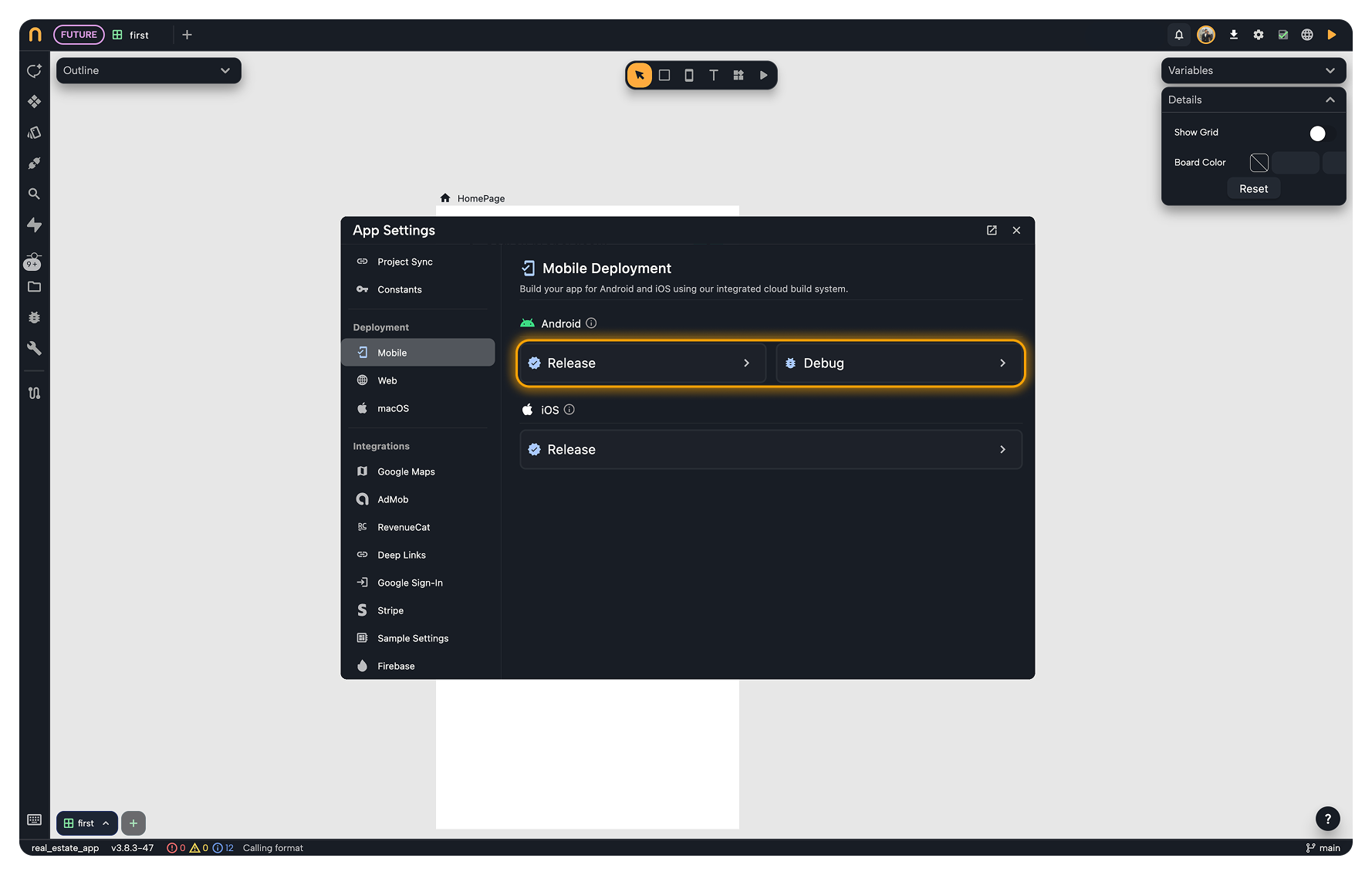Click the globe icon in top bar
Image resolution: width=1372 pixels, height=875 pixels.
tap(1307, 35)
